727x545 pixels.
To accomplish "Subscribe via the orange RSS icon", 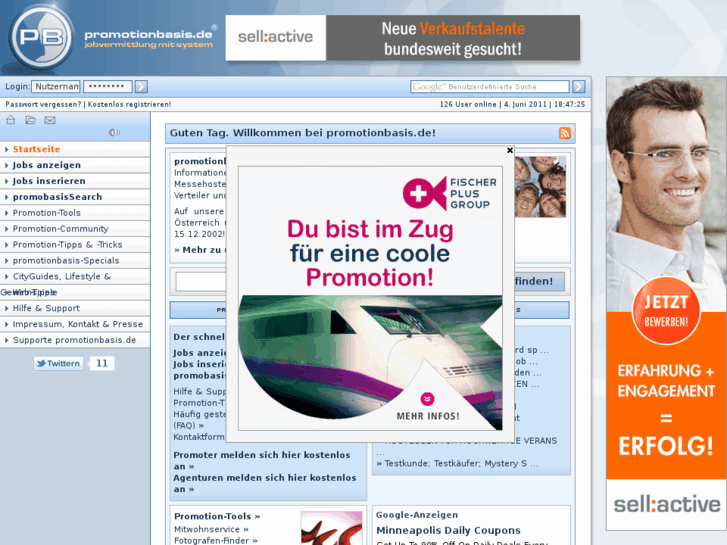I will [565, 133].
